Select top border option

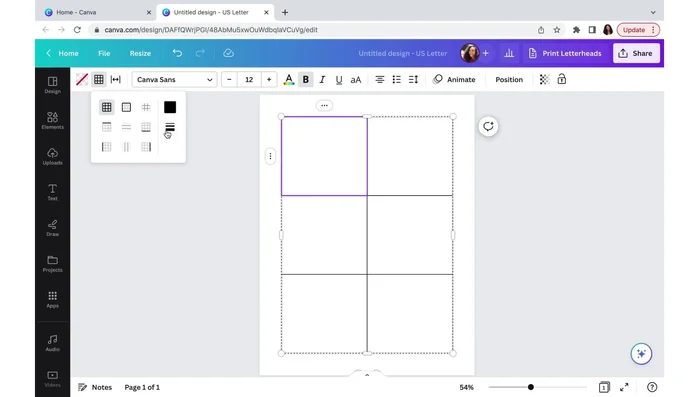(107, 127)
